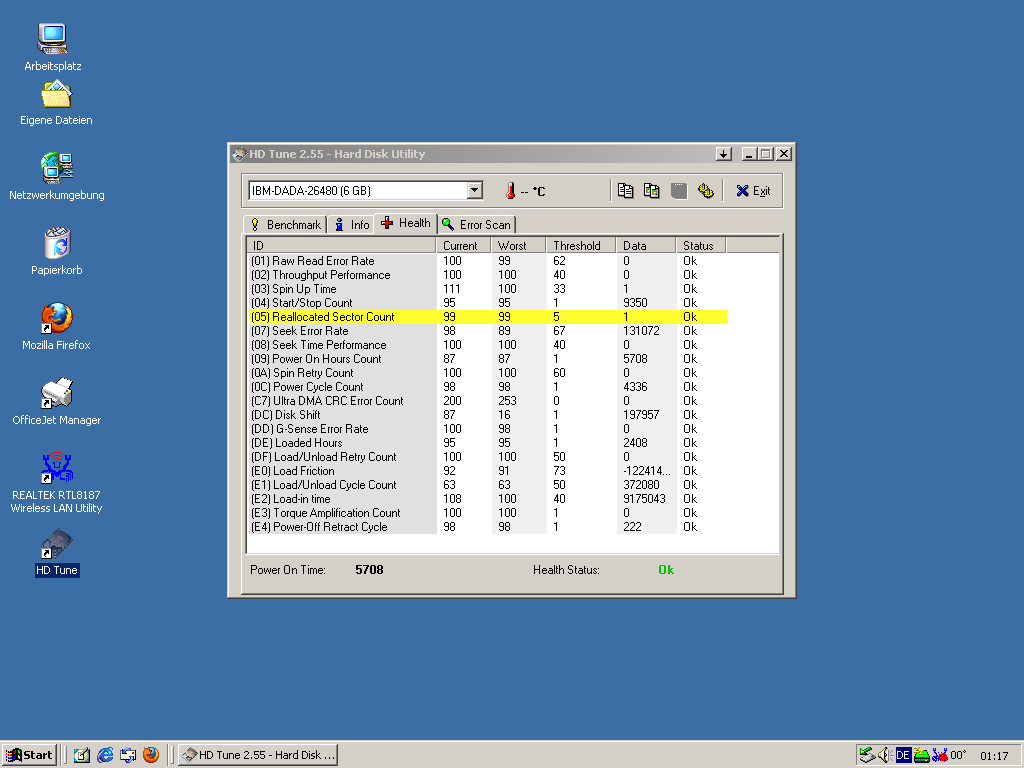
Task: Click the DE language indicator
Action: [x=903, y=755]
